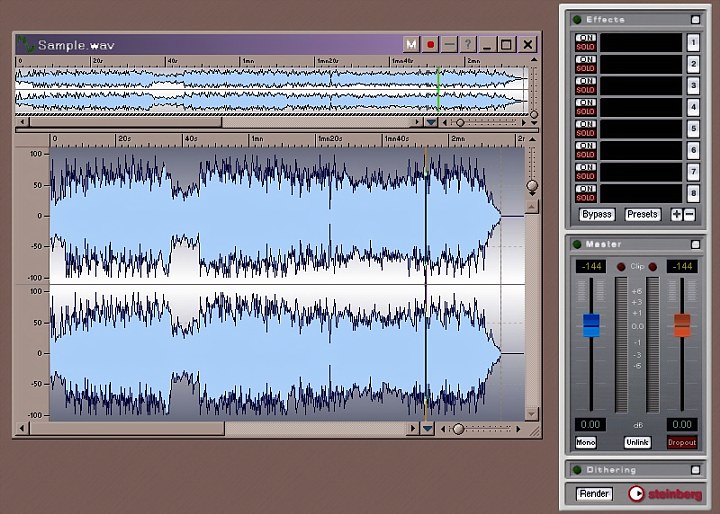Expand the Dithering panel
The width and height of the screenshot is (720, 514).
(x=696, y=469)
